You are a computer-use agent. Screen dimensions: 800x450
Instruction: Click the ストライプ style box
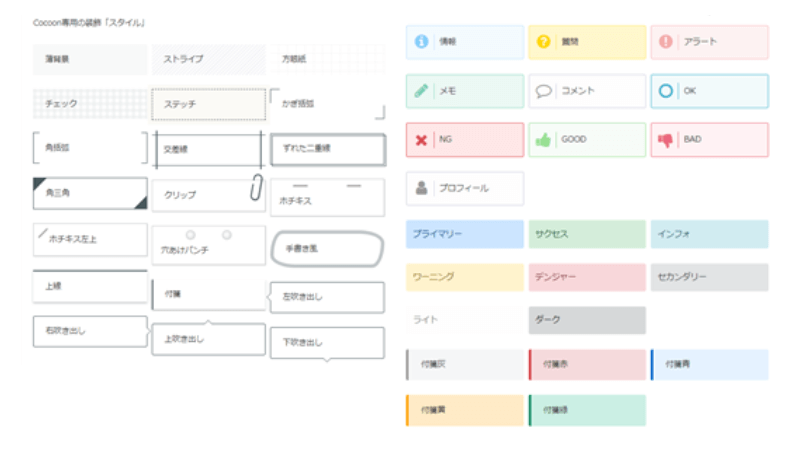point(208,59)
